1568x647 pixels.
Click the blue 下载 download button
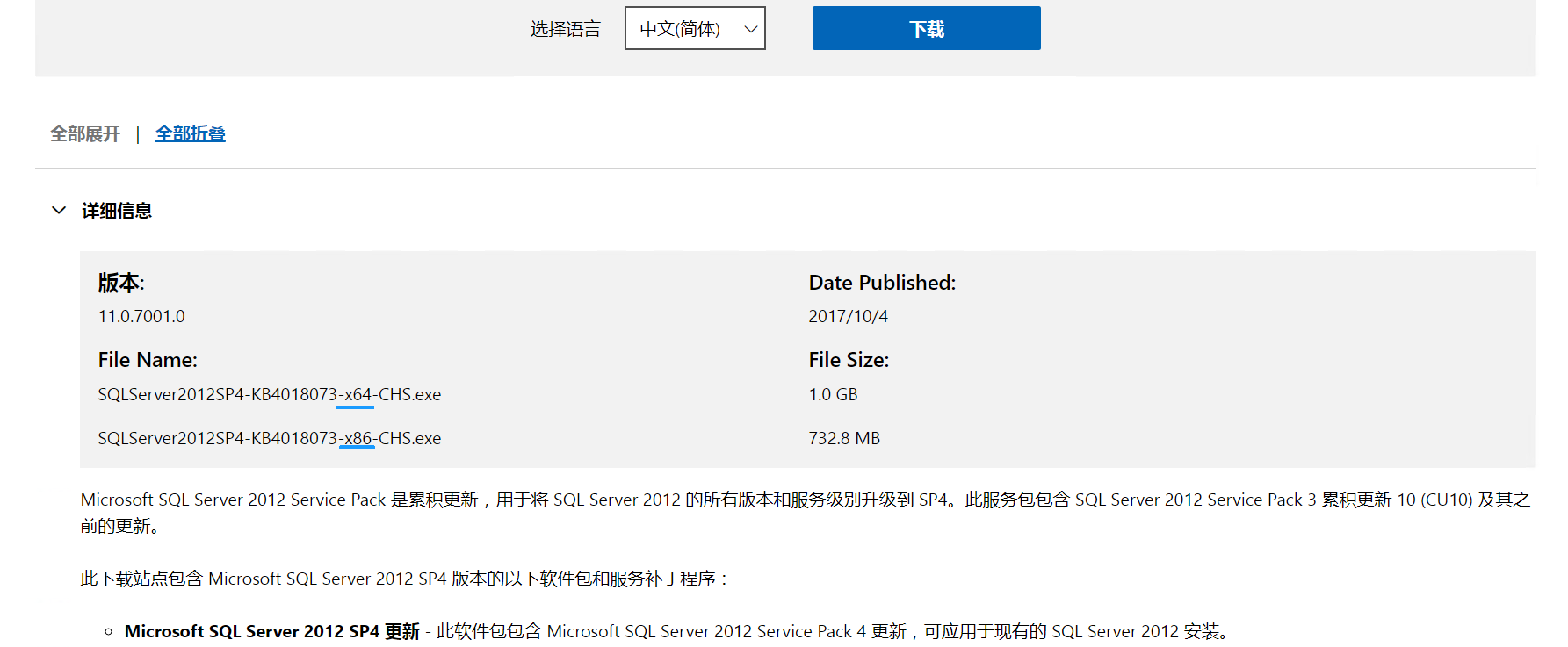(926, 29)
